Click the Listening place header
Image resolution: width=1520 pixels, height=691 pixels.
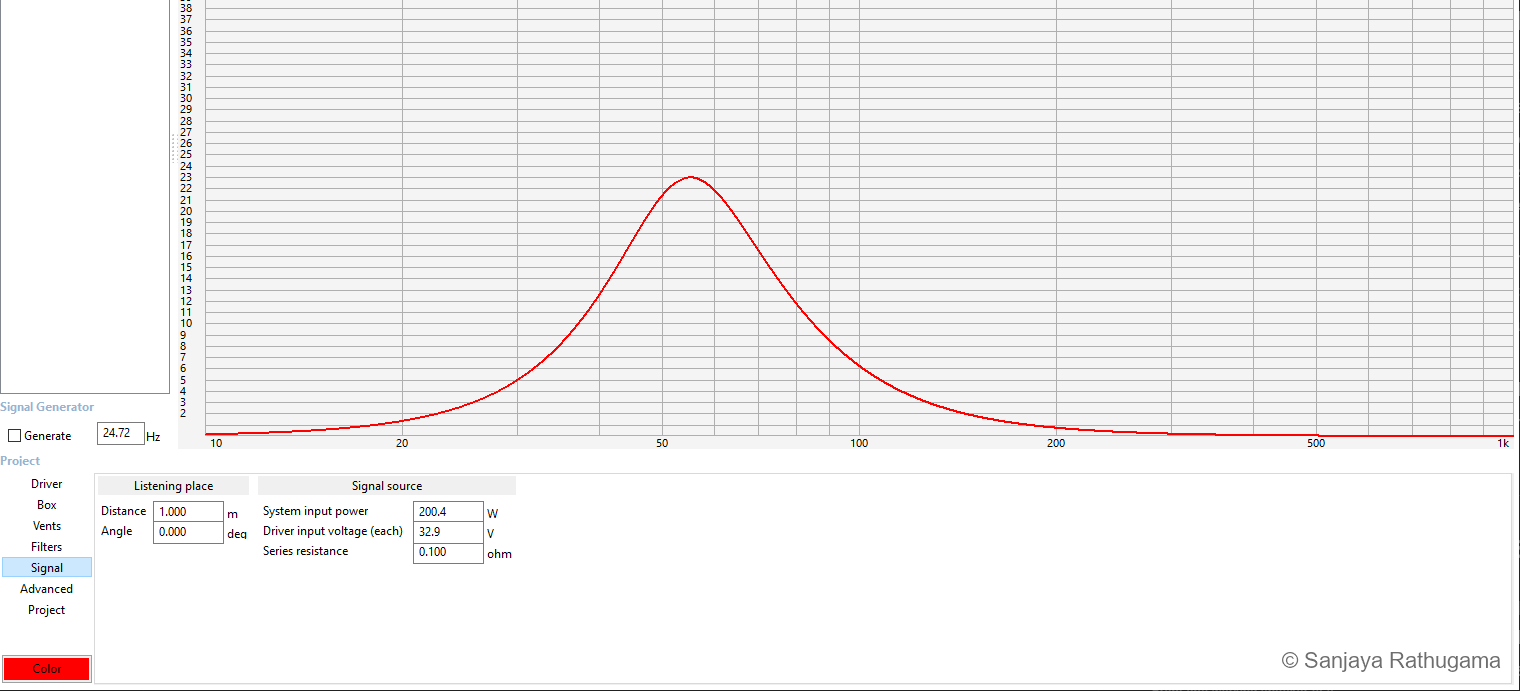(x=174, y=486)
